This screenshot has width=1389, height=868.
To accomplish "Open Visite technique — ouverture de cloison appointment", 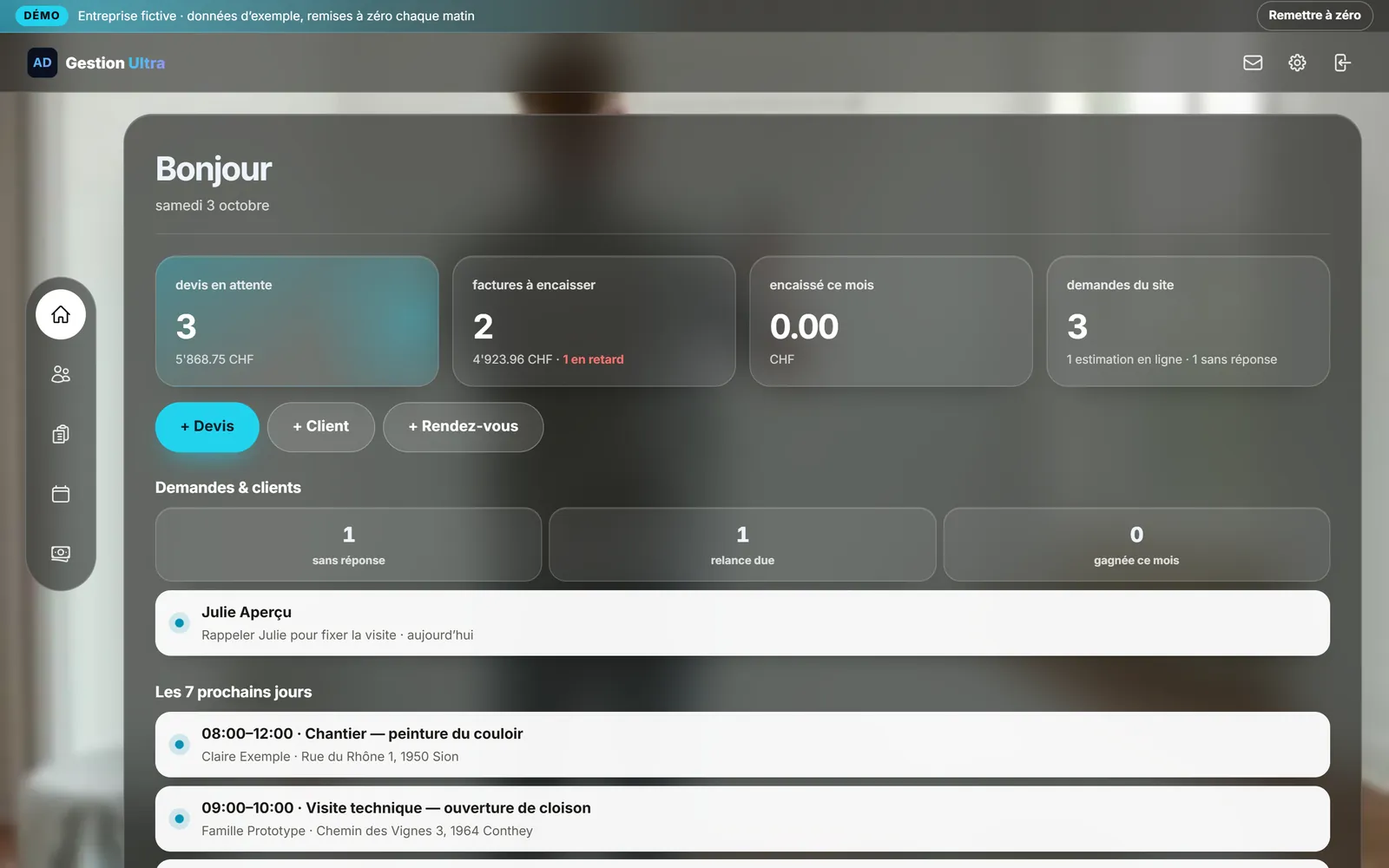I will pos(742,819).
